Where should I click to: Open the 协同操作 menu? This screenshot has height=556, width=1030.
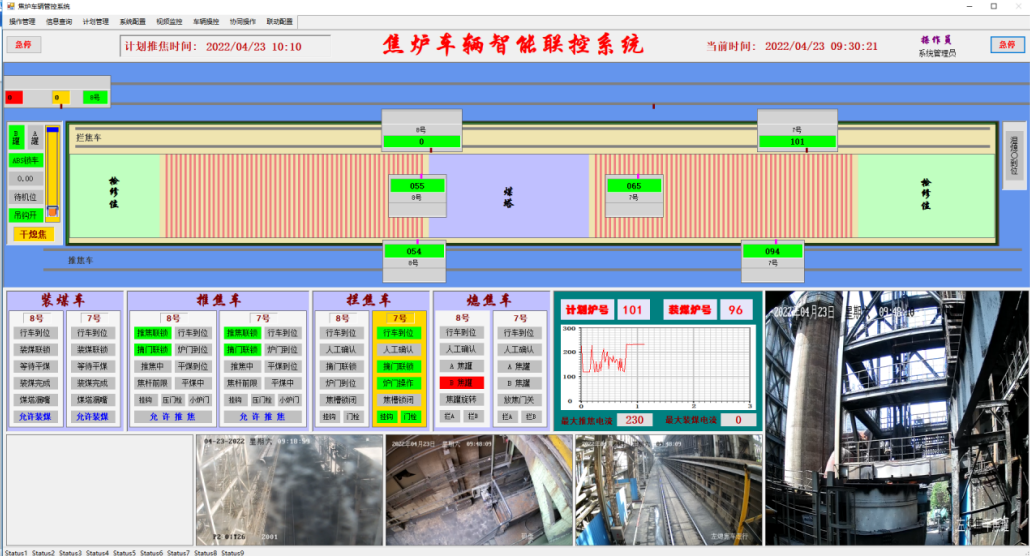pyautogui.click(x=242, y=22)
